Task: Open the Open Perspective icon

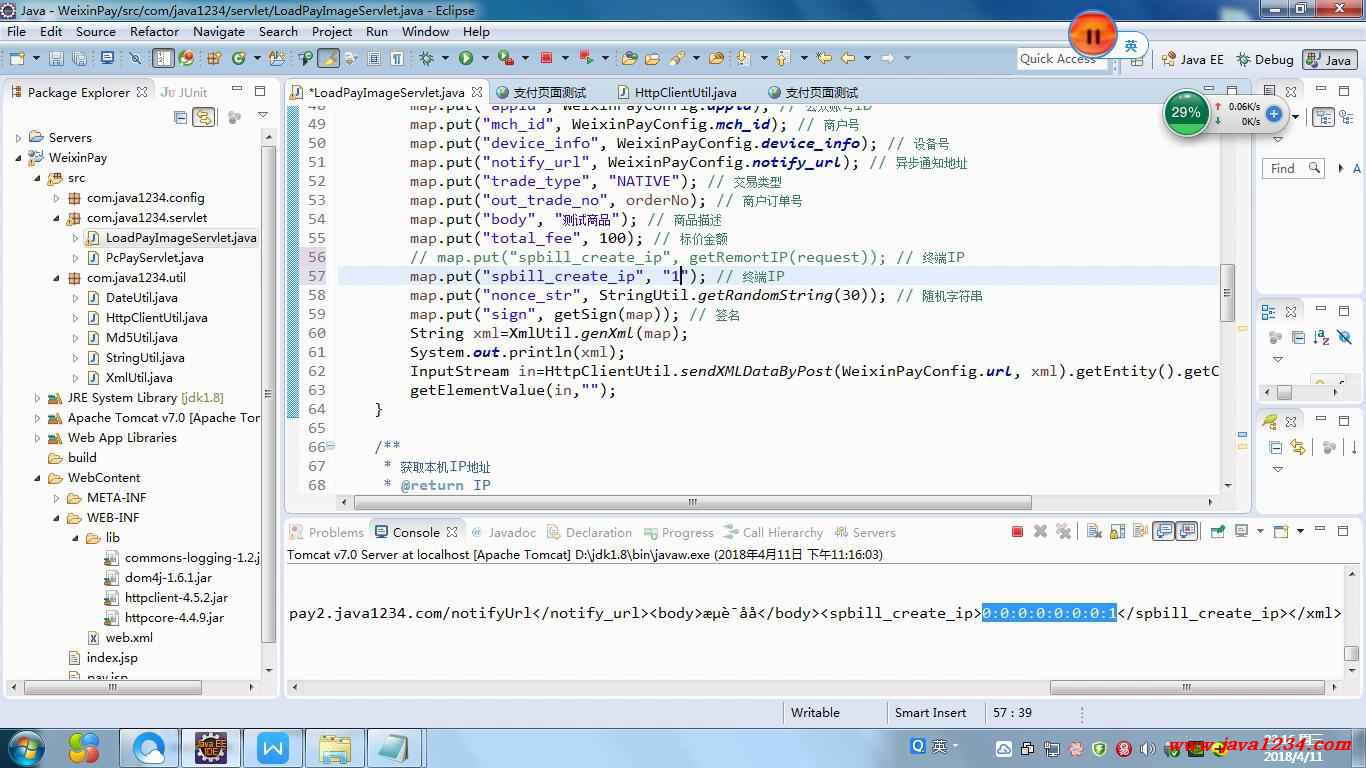Action: pos(1139,60)
